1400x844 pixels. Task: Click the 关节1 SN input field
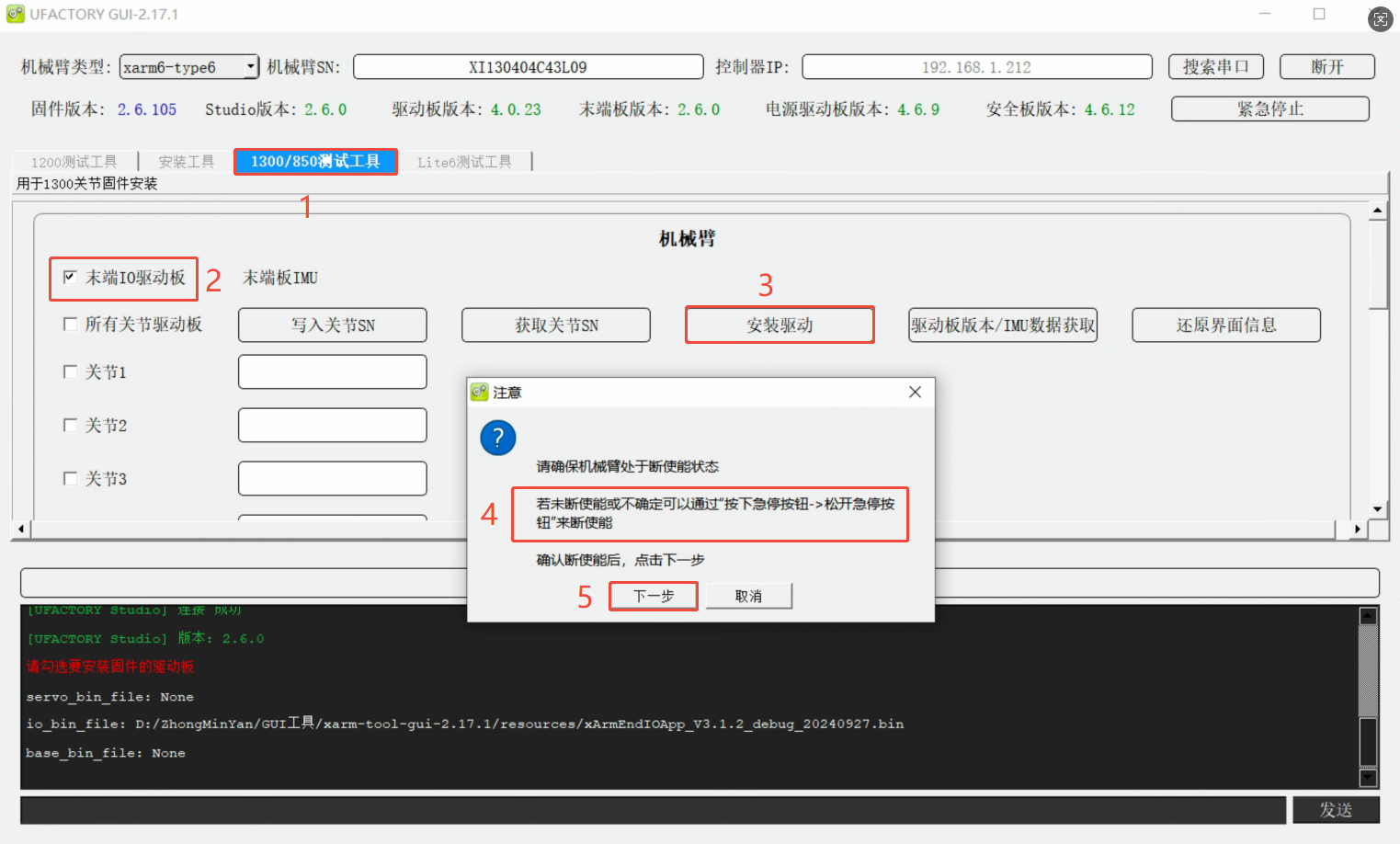click(333, 371)
